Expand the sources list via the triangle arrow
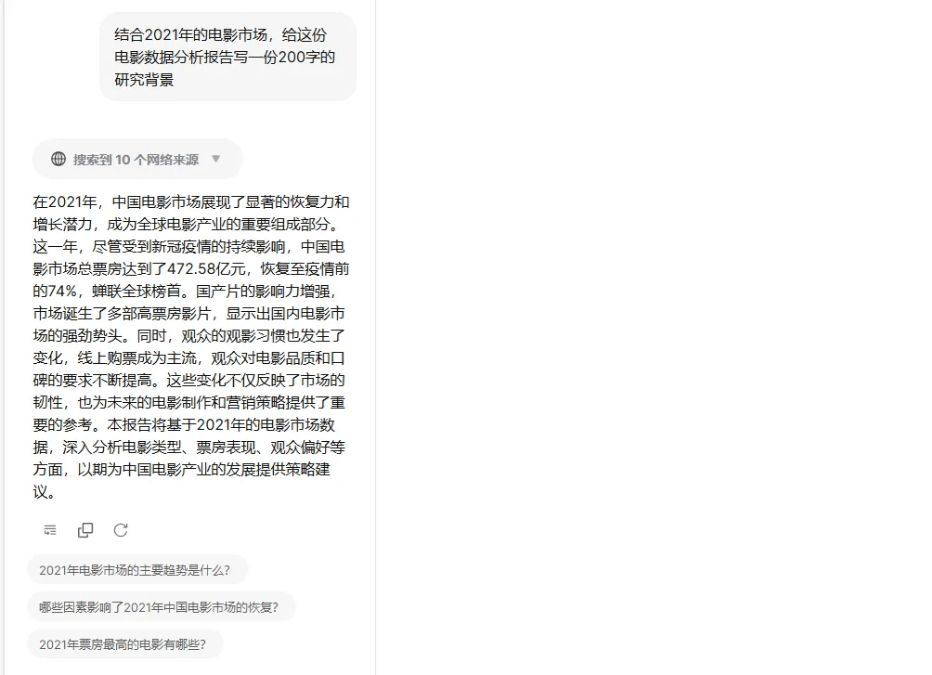932x675 pixels. [216, 159]
